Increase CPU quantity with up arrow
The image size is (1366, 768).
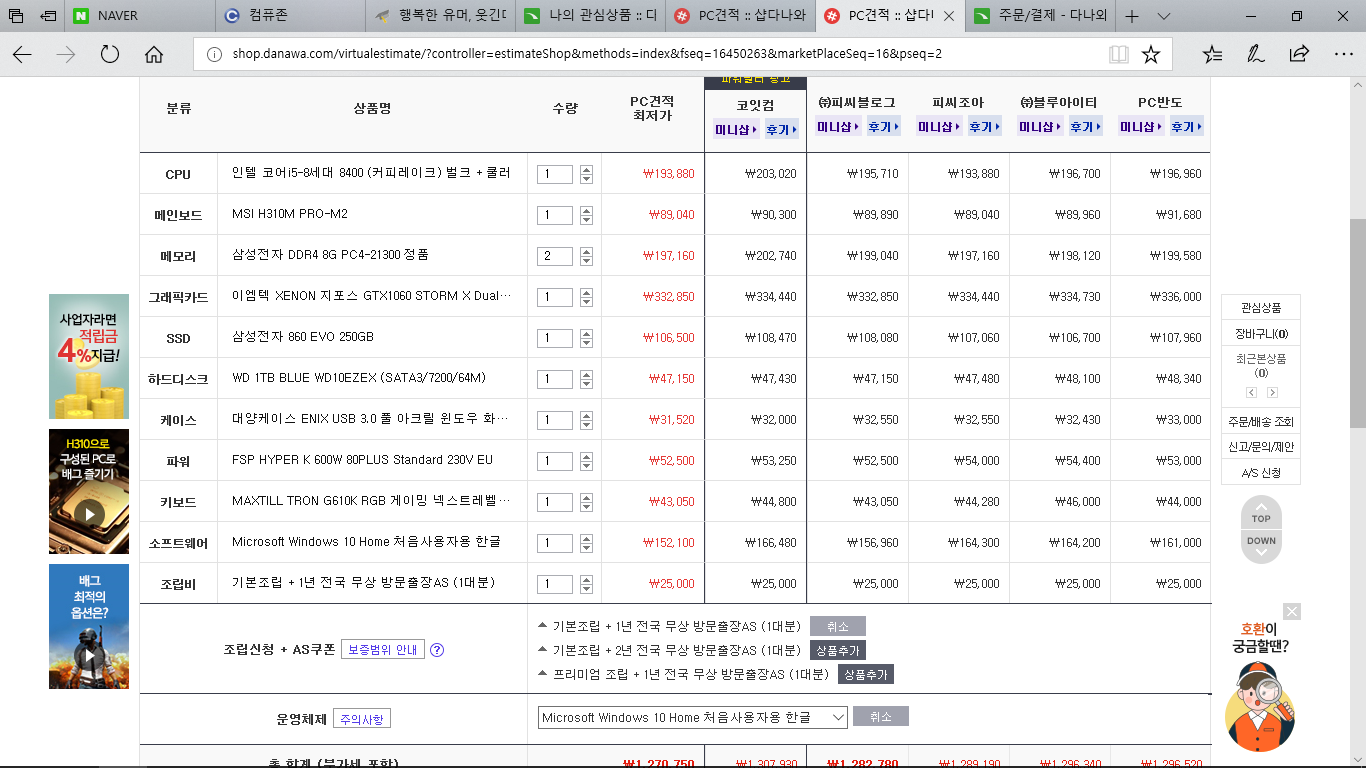(x=586, y=170)
